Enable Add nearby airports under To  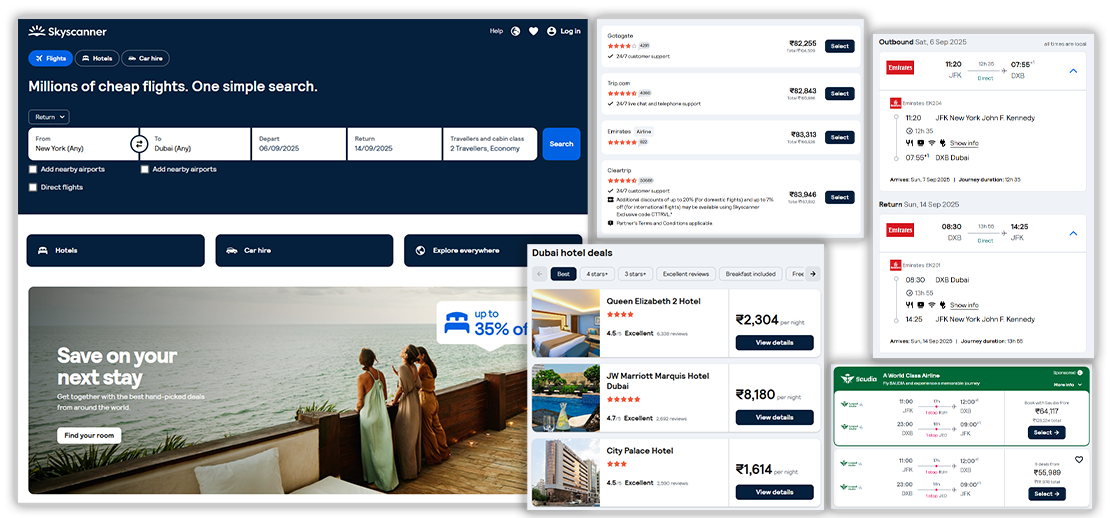pos(144,169)
